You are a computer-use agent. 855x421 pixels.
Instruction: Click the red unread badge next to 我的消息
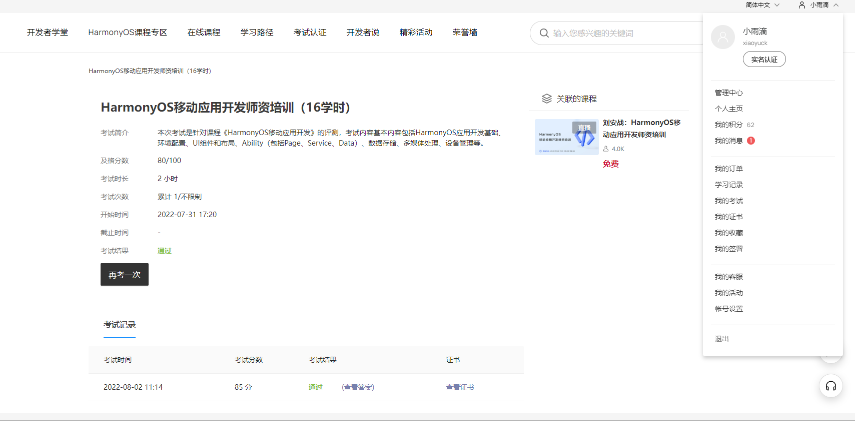(751, 141)
